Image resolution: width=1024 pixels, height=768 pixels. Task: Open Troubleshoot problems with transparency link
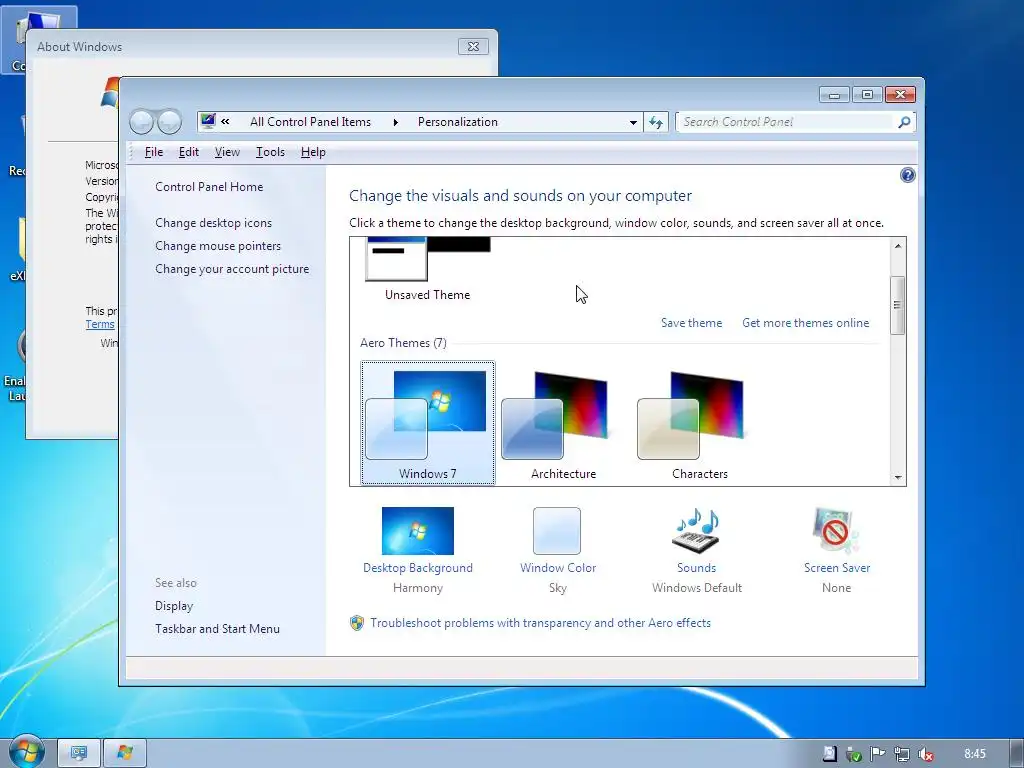coord(540,623)
